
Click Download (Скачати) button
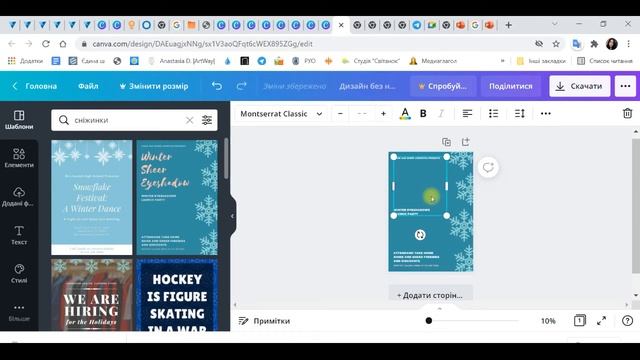click(x=580, y=86)
